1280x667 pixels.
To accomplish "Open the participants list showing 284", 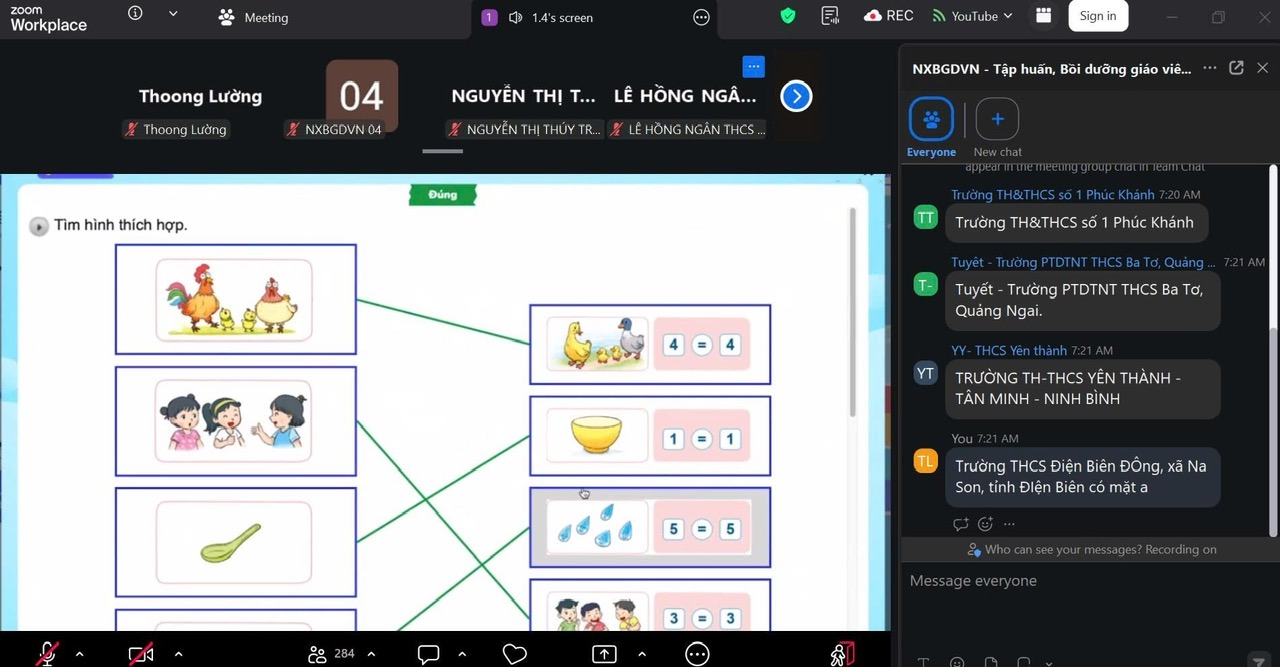I will click(332, 654).
